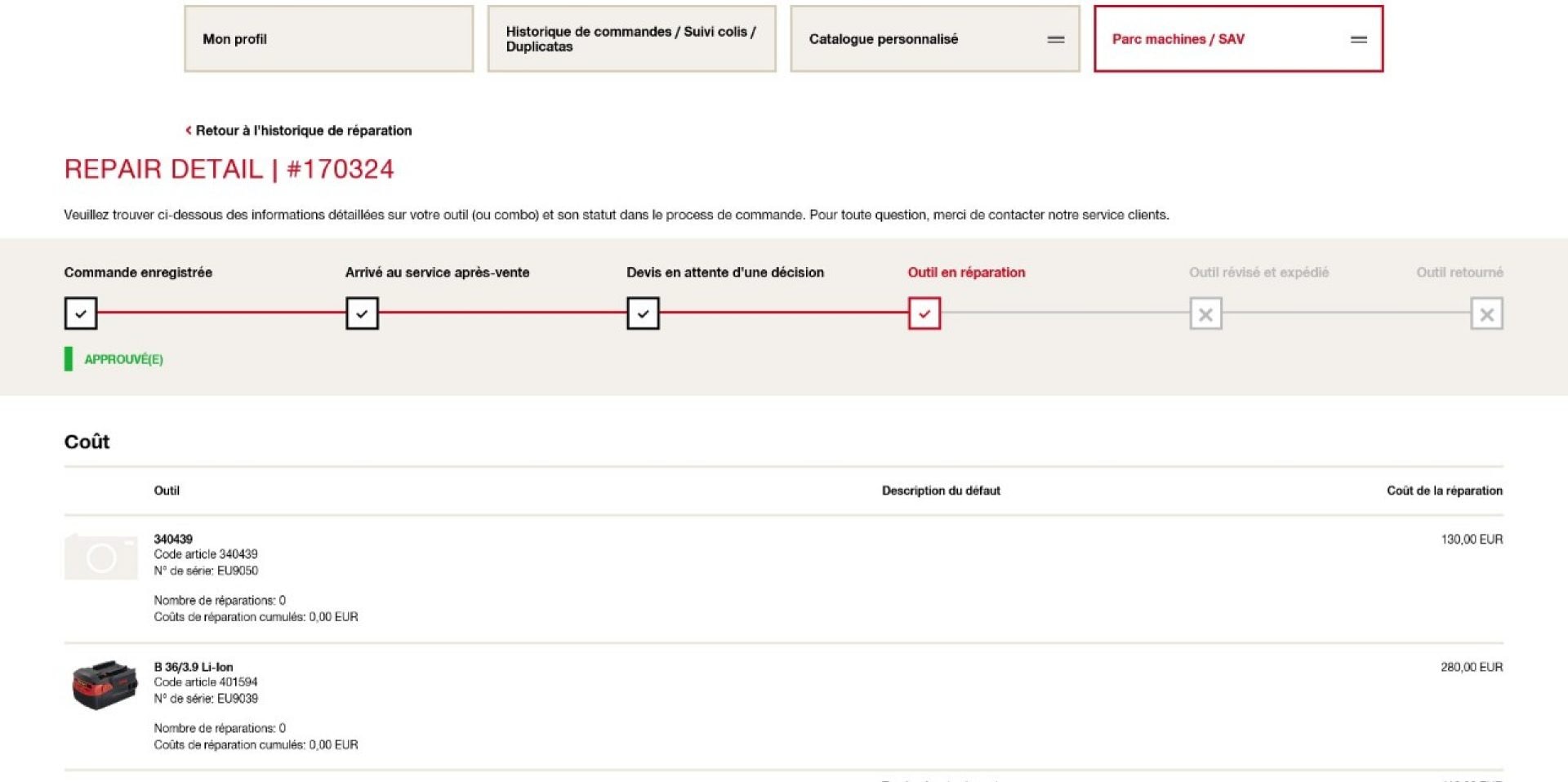
Task: Click the back chevron beside Retour à l'historique
Action: point(189,131)
